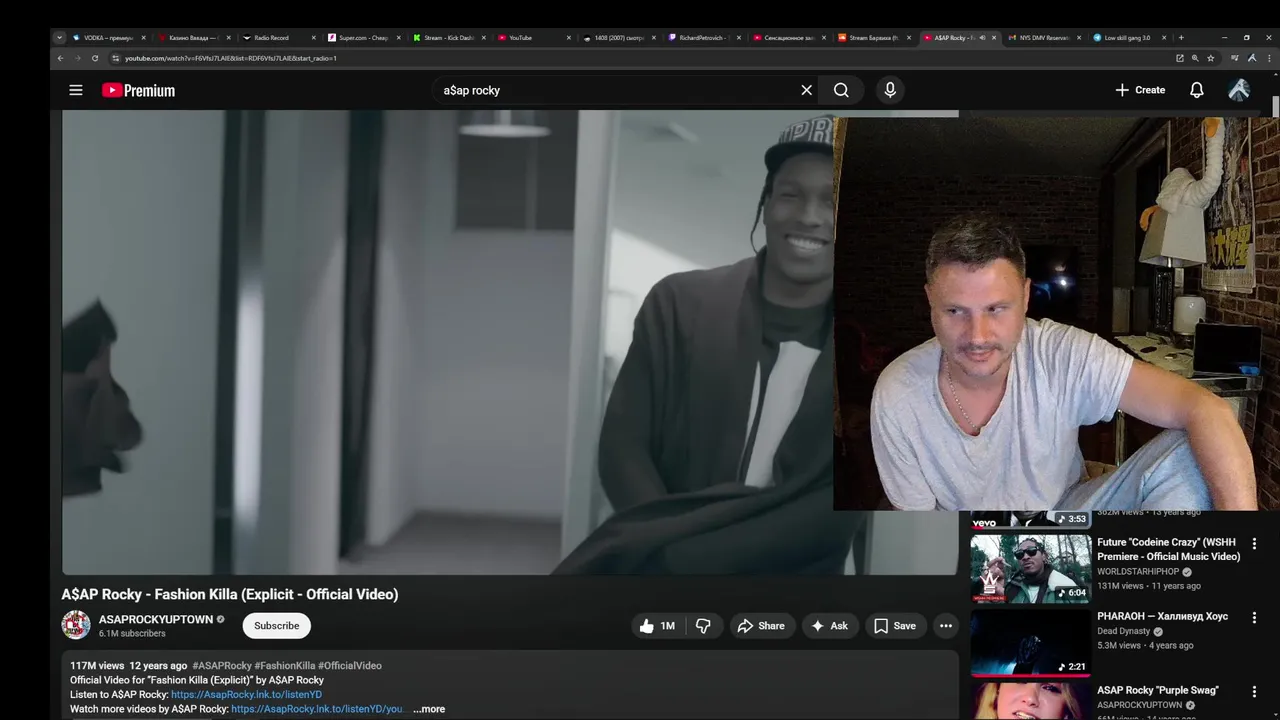This screenshot has width=1280, height=720.
Task: Open the account avatar menu
Action: click(1239, 90)
